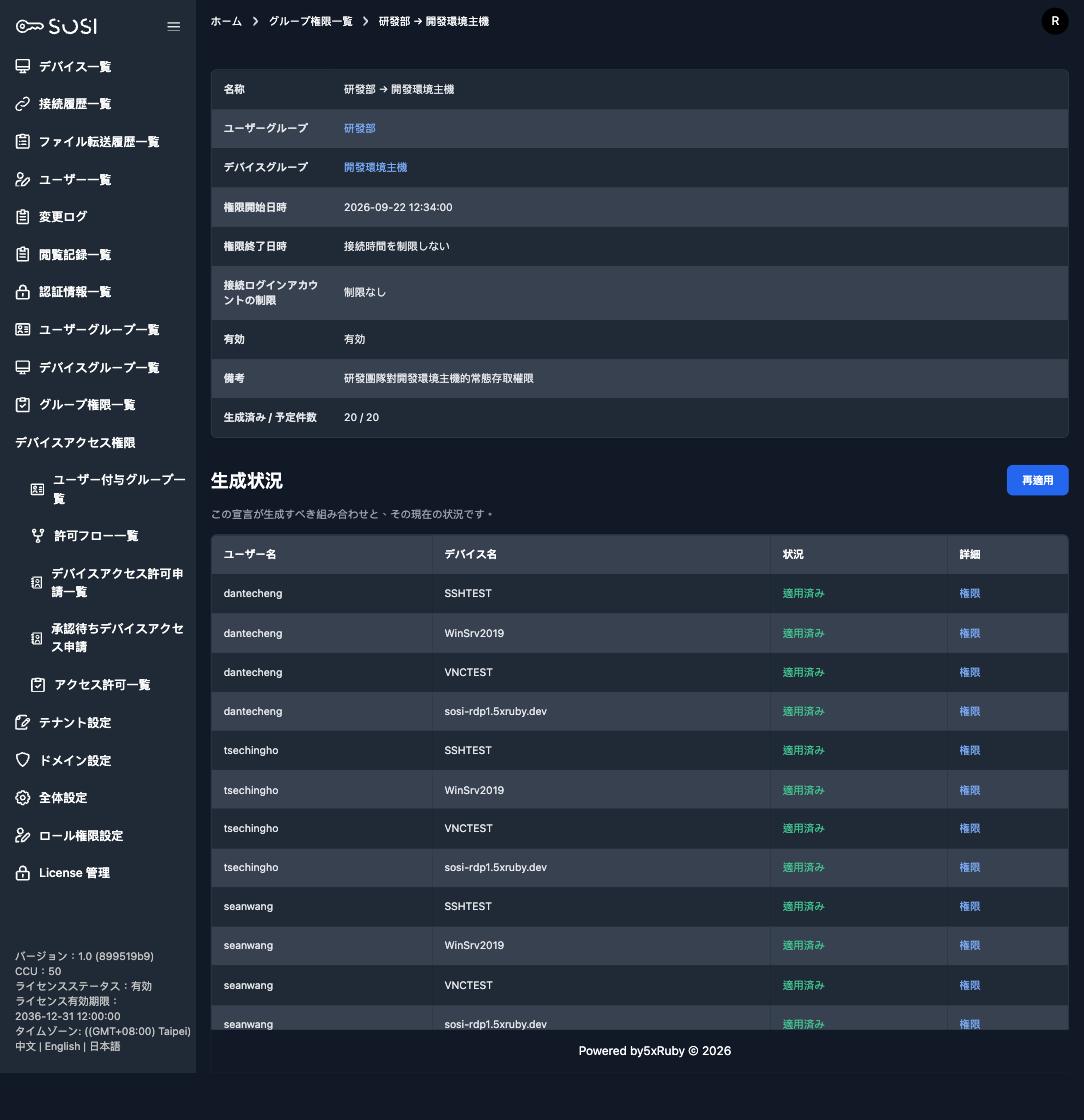Go to the ユーザーグループ一覧 menu item

point(99,330)
